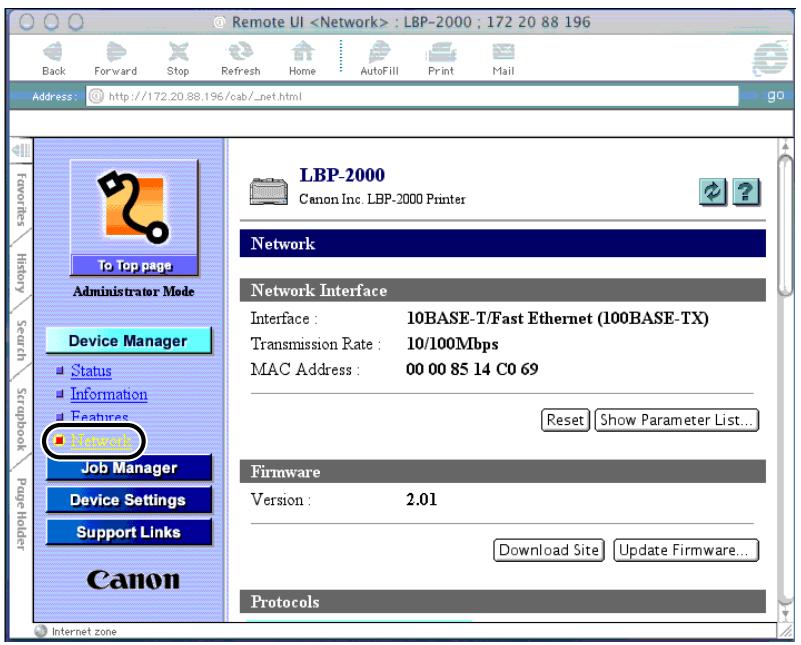Viewport: 801px width, 645px height.
Task: Open the Search side tab
Action: pos(21,340)
